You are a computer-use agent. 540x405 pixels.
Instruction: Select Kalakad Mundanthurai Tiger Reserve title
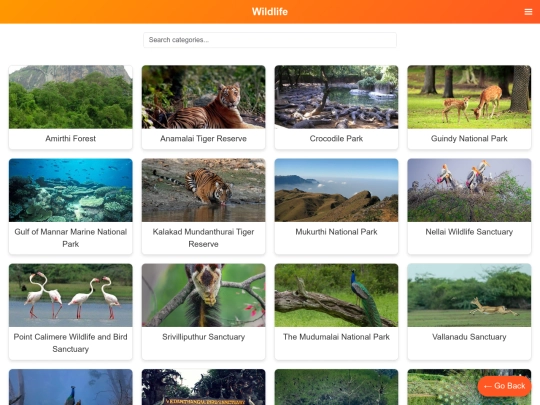click(x=204, y=238)
